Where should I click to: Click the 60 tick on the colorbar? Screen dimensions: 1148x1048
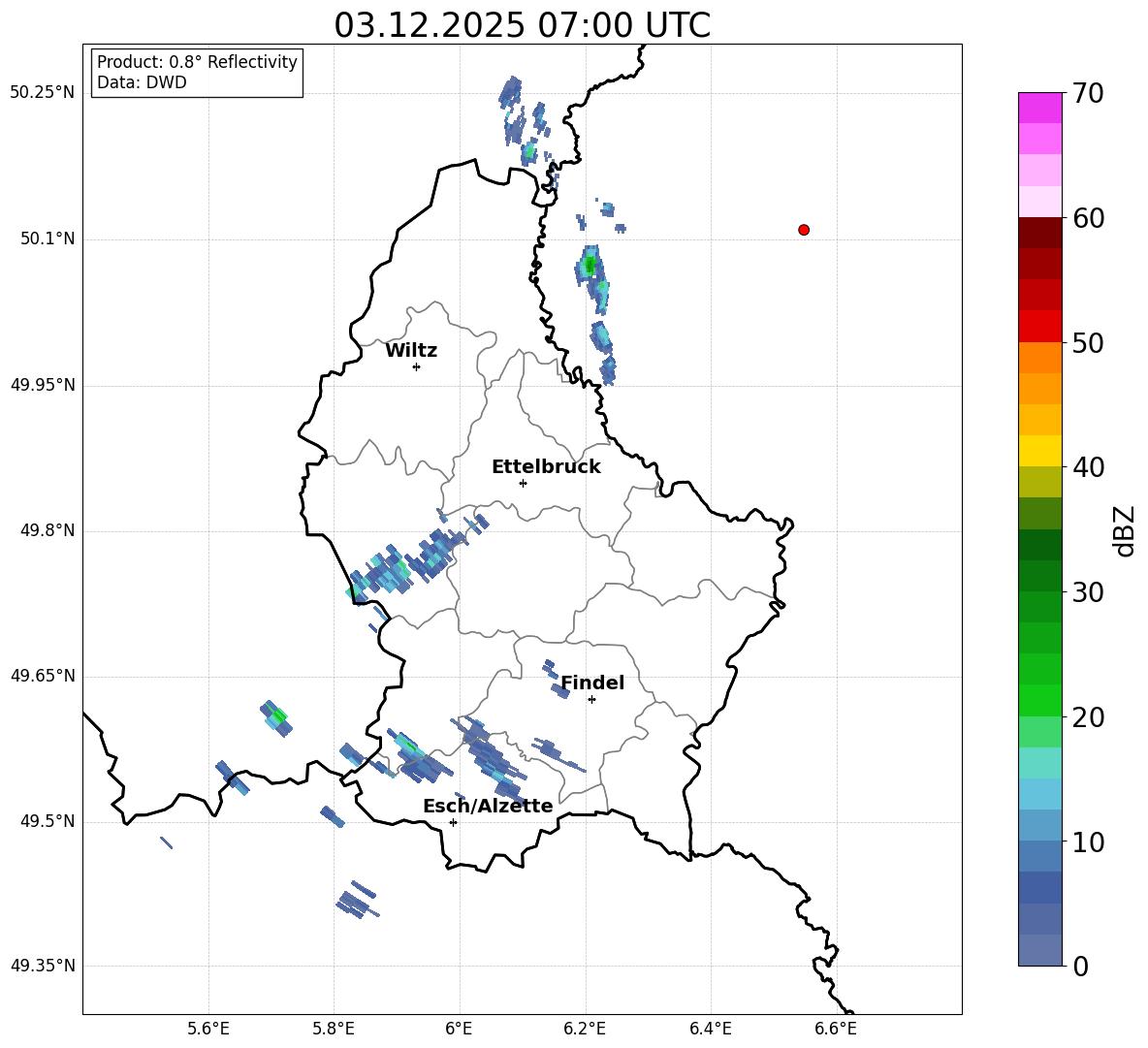coord(1088,218)
